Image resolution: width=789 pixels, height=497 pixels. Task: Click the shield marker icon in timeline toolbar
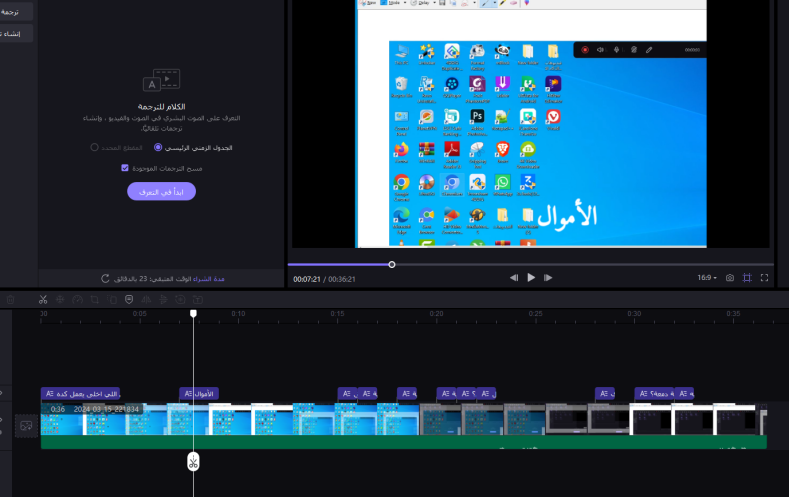[129, 300]
